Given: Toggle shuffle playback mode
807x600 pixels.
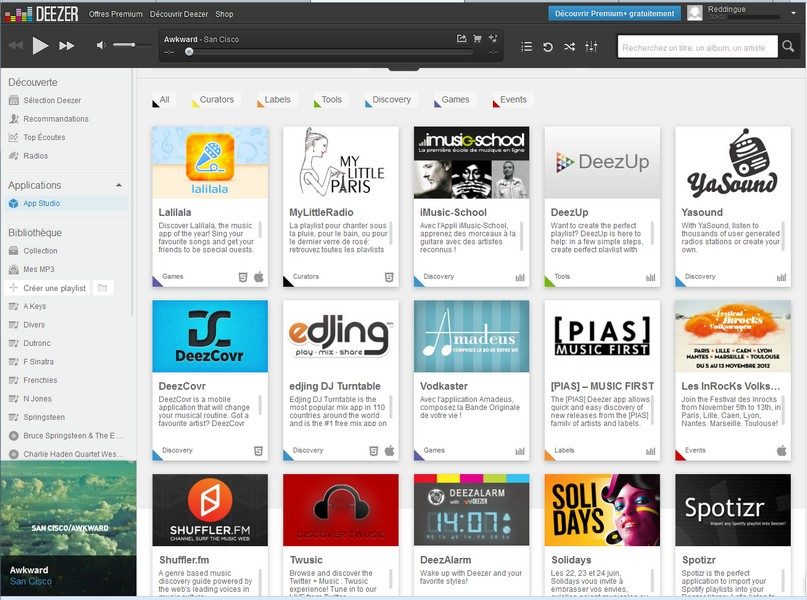Looking at the screenshot, I should [x=569, y=47].
